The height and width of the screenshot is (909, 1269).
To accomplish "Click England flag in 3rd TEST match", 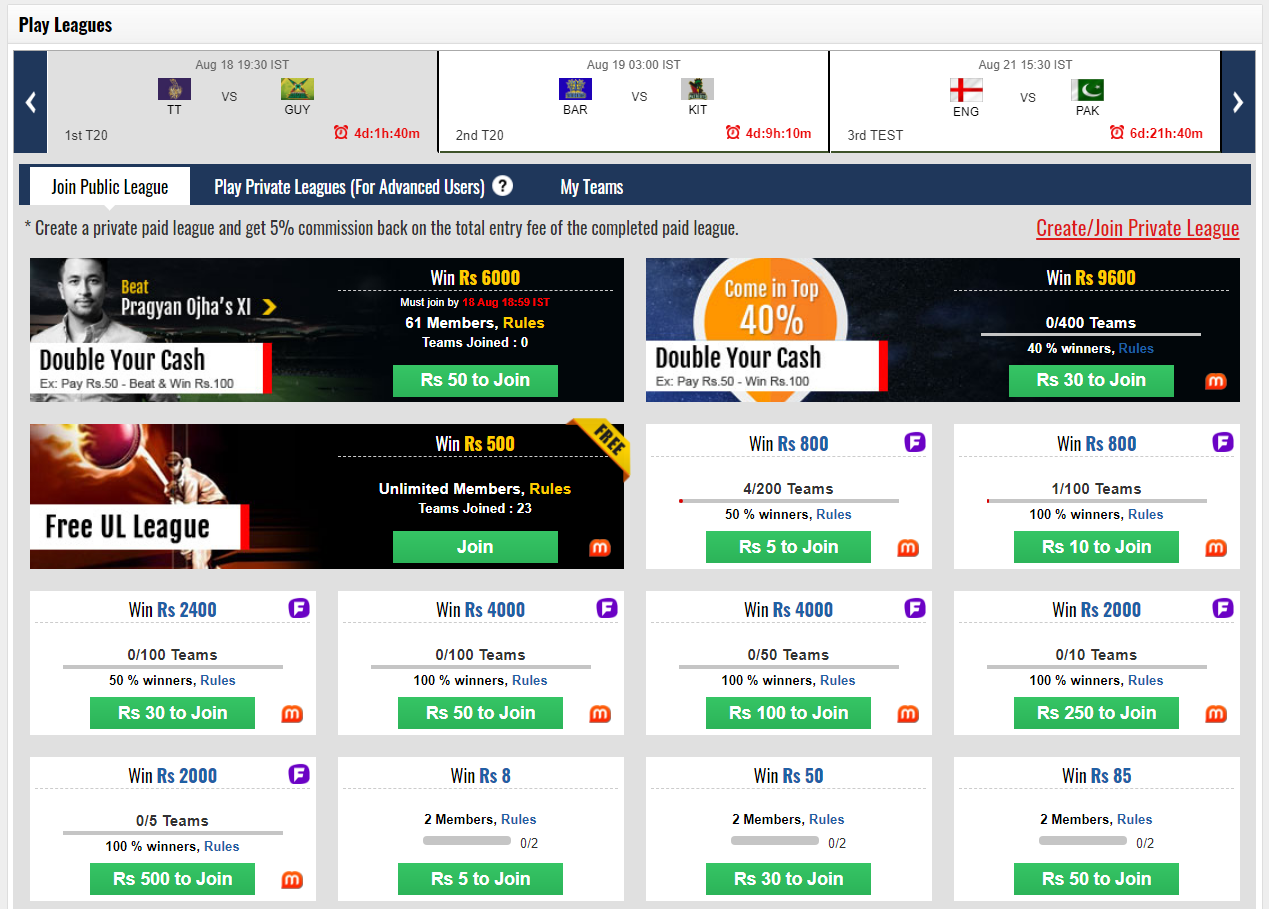I will pyautogui.click(x=965, y=90).
